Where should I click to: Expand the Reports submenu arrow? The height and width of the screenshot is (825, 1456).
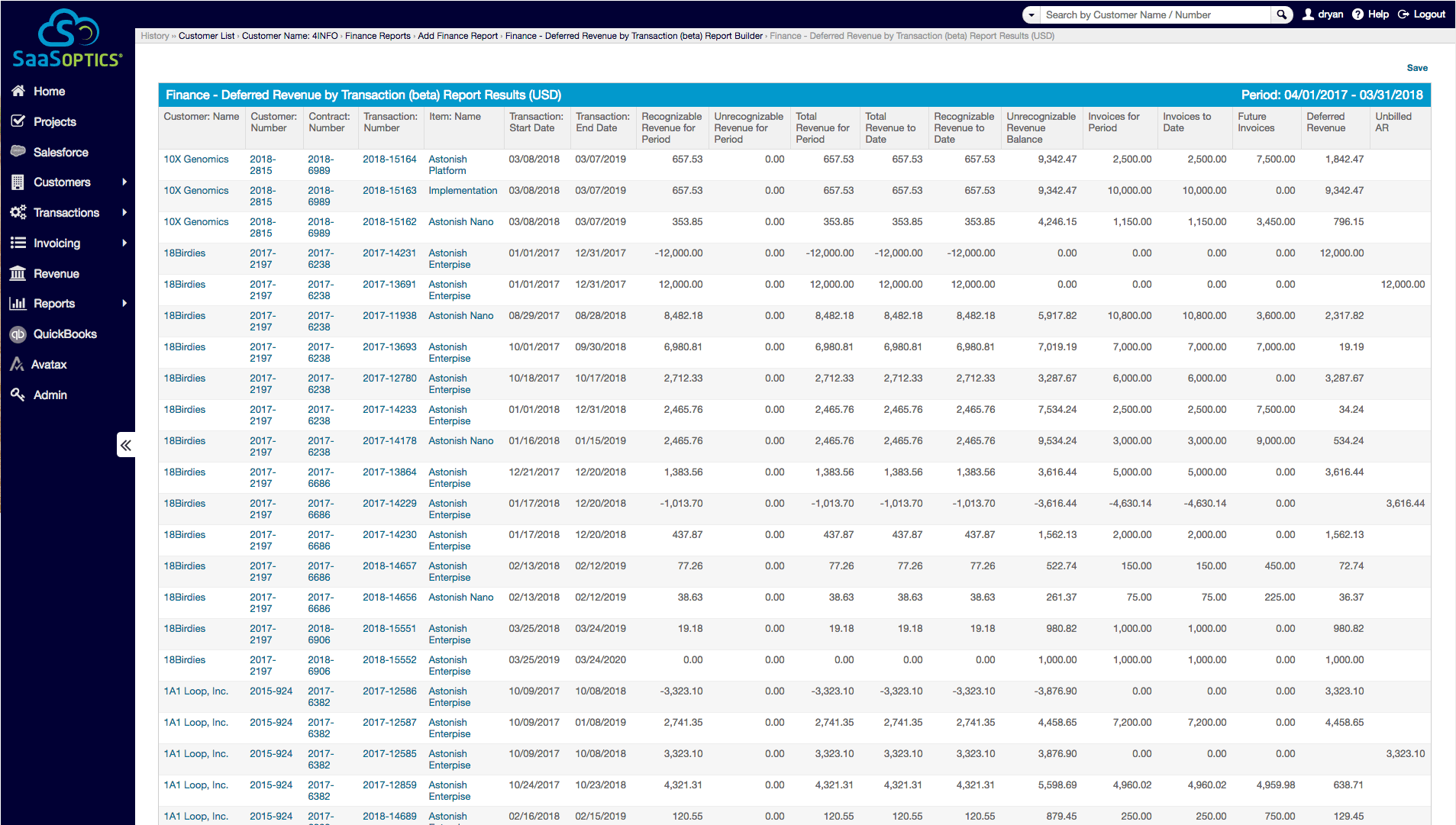point(124,303)
